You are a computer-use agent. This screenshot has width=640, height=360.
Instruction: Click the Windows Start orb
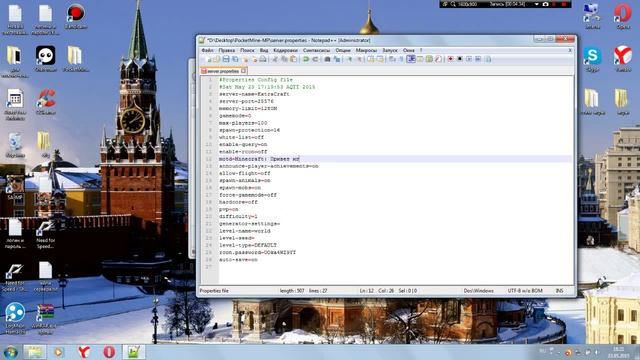[x=10, y=352]
